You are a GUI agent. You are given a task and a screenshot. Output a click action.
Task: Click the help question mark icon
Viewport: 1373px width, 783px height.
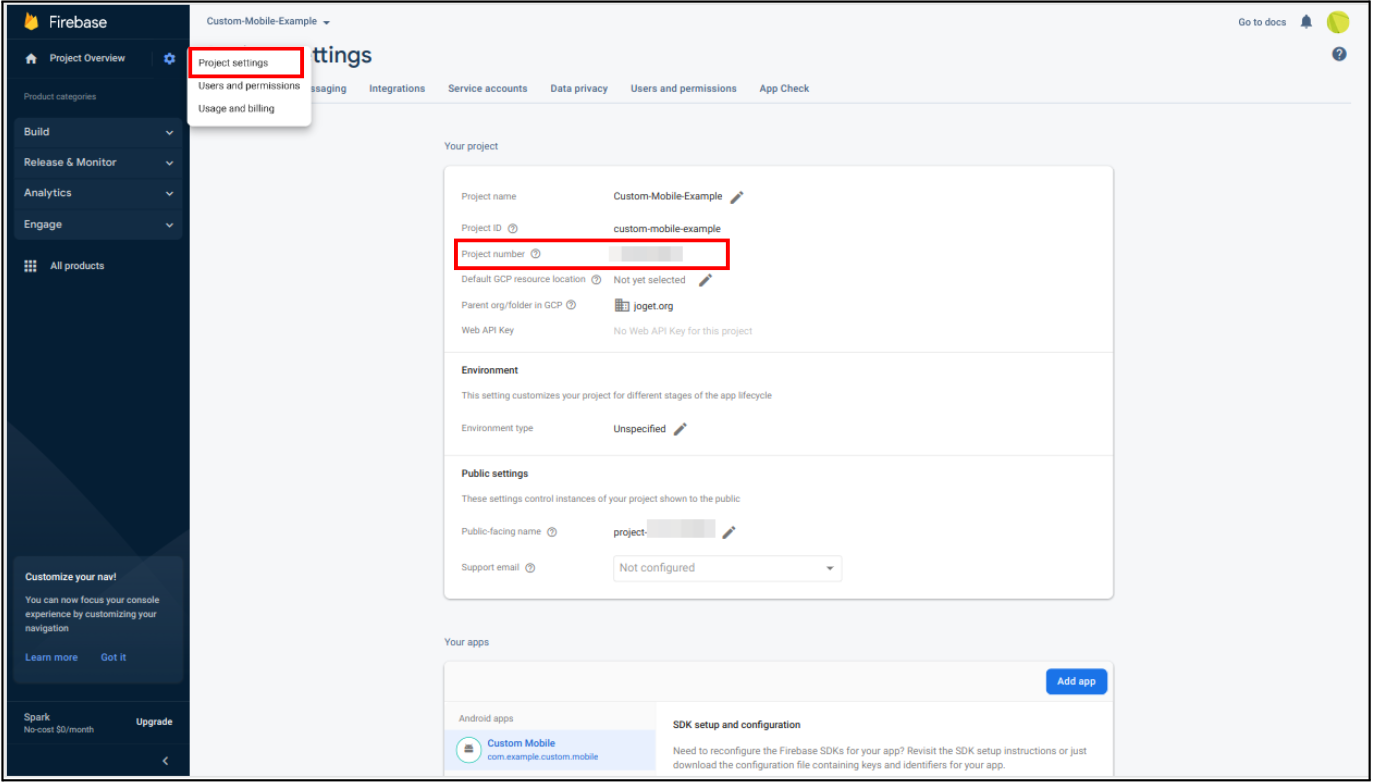pyautogui.click(x=1339, y=54)
